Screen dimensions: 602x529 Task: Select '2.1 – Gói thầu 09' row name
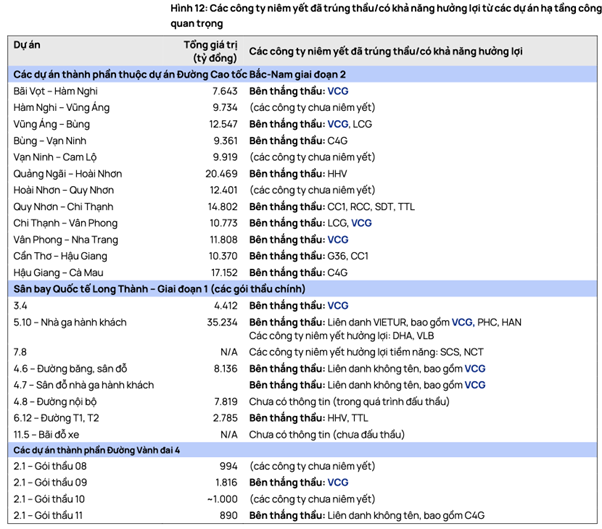click(x=50, y=483)
